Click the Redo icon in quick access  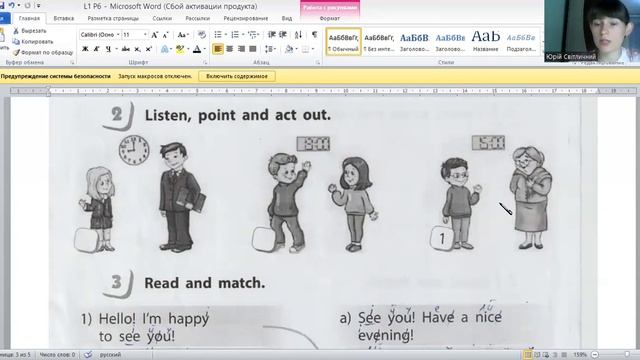(27, 6)
